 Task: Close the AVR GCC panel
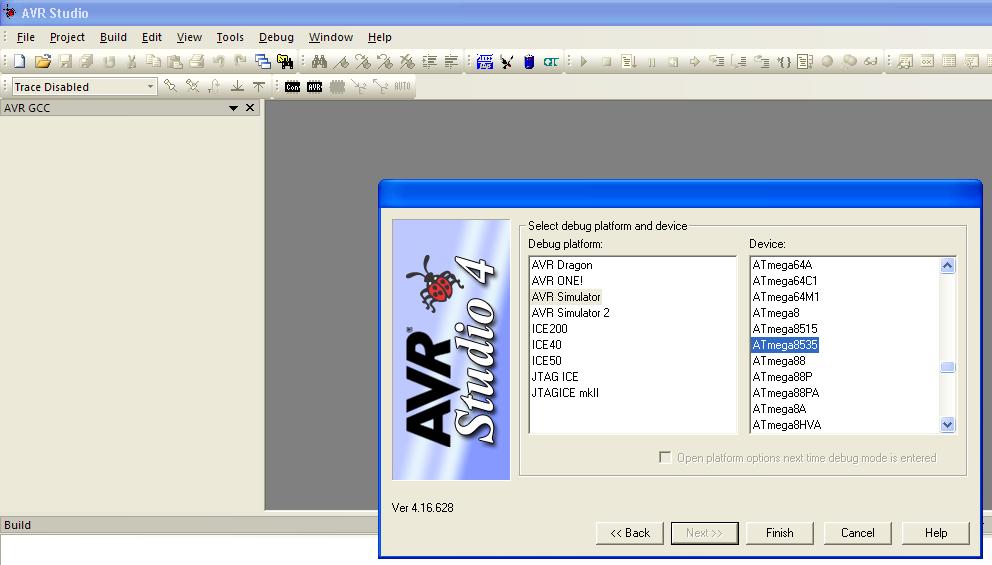click(250, 108)
